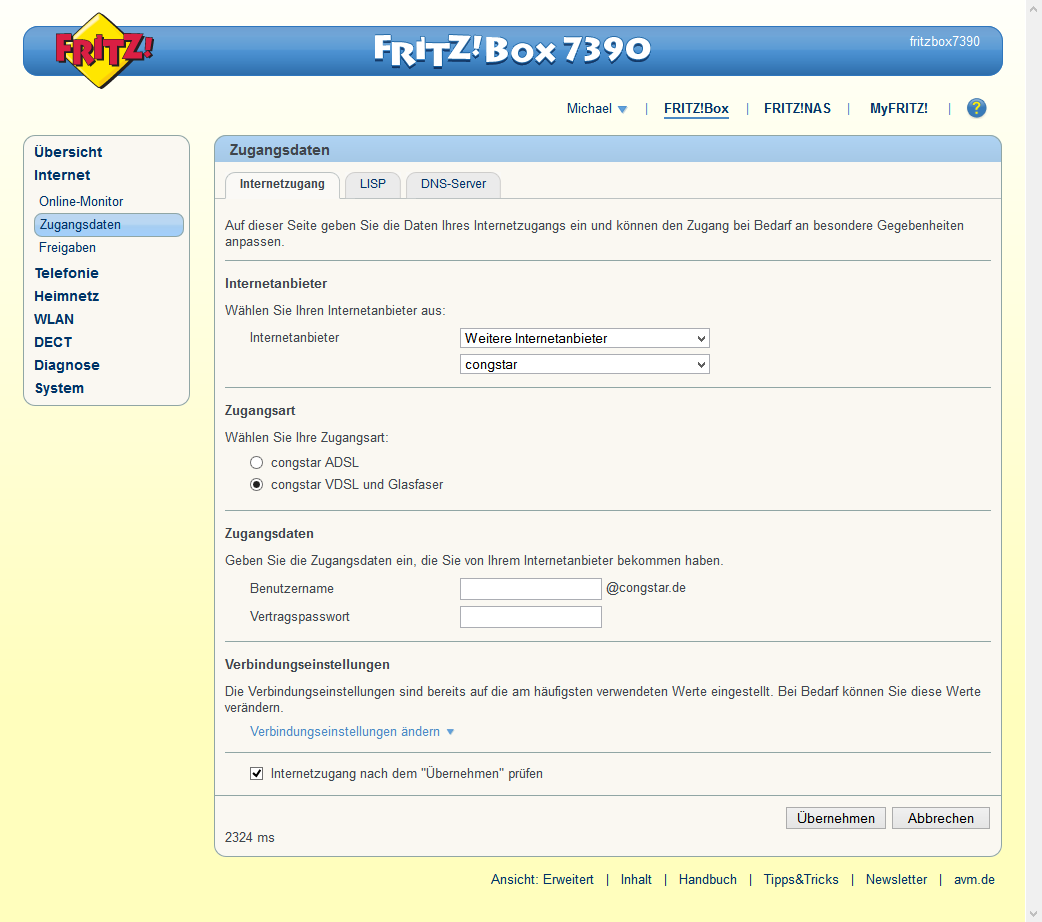Click the Übernehmen button
This screenshot has width=1042, height=922.
point(836,818)
